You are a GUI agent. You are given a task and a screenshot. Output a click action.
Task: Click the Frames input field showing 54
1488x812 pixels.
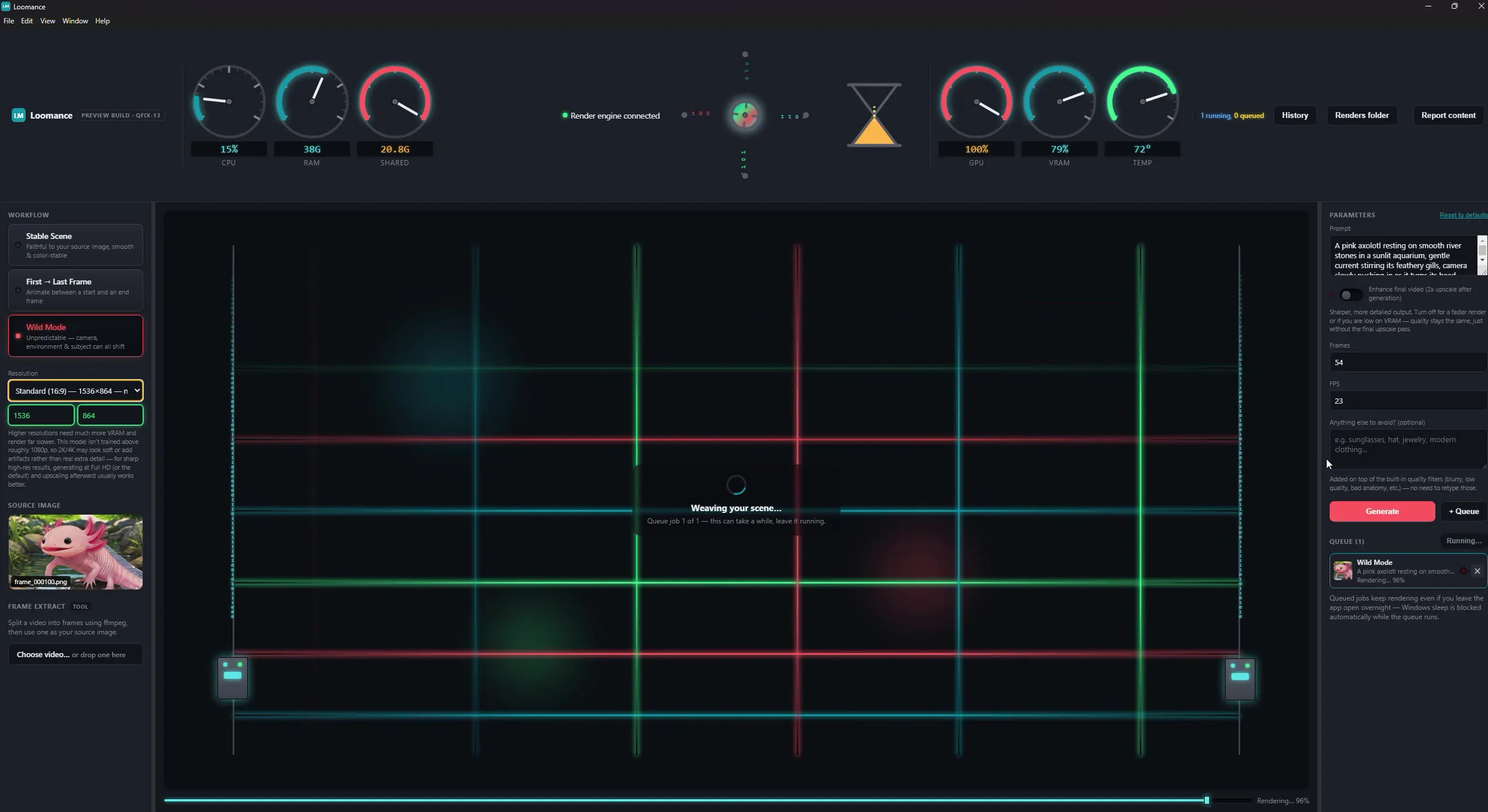1407,362
